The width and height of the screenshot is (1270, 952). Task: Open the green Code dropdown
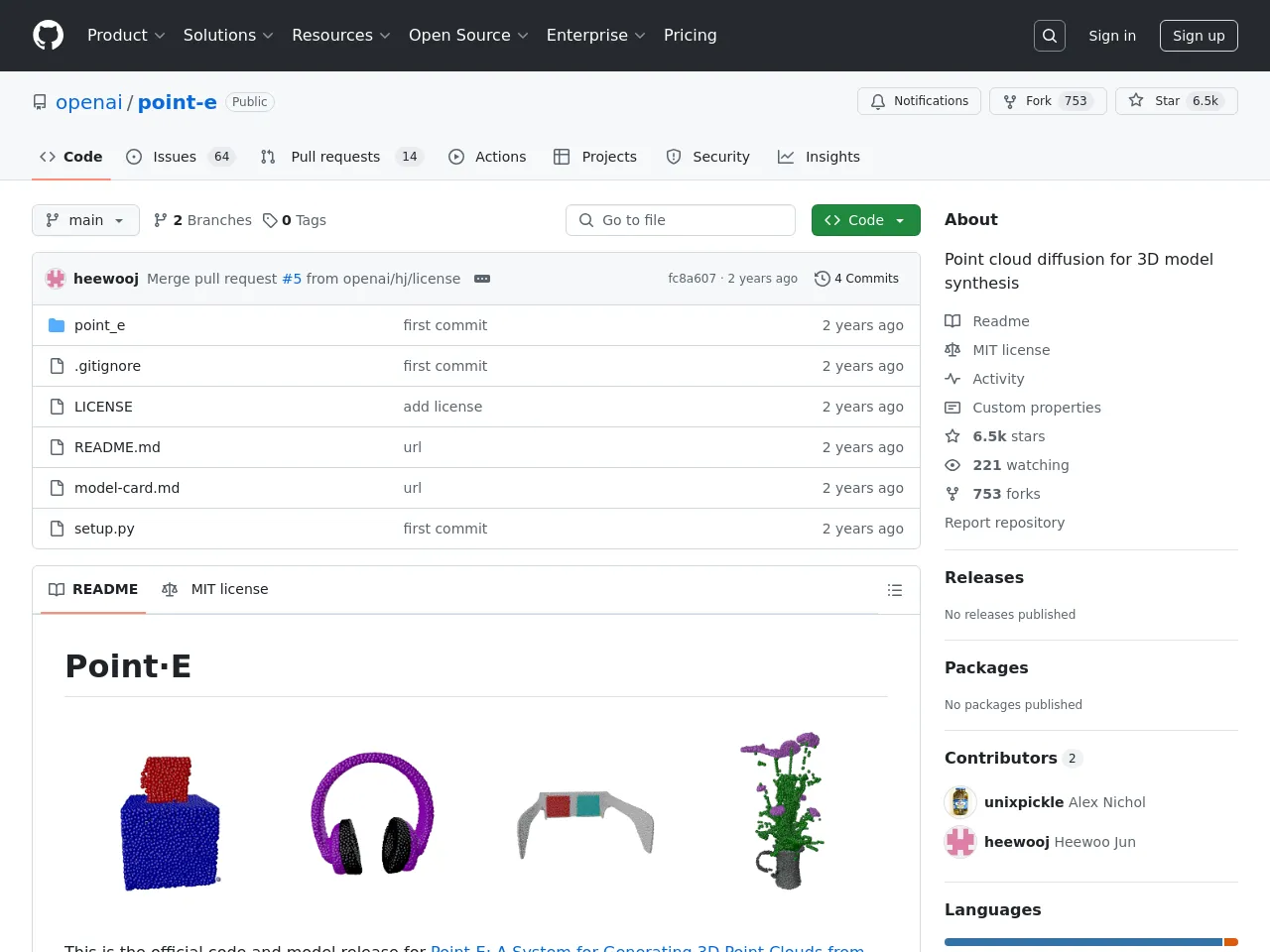pyautogui.click(x=865, y=220)
